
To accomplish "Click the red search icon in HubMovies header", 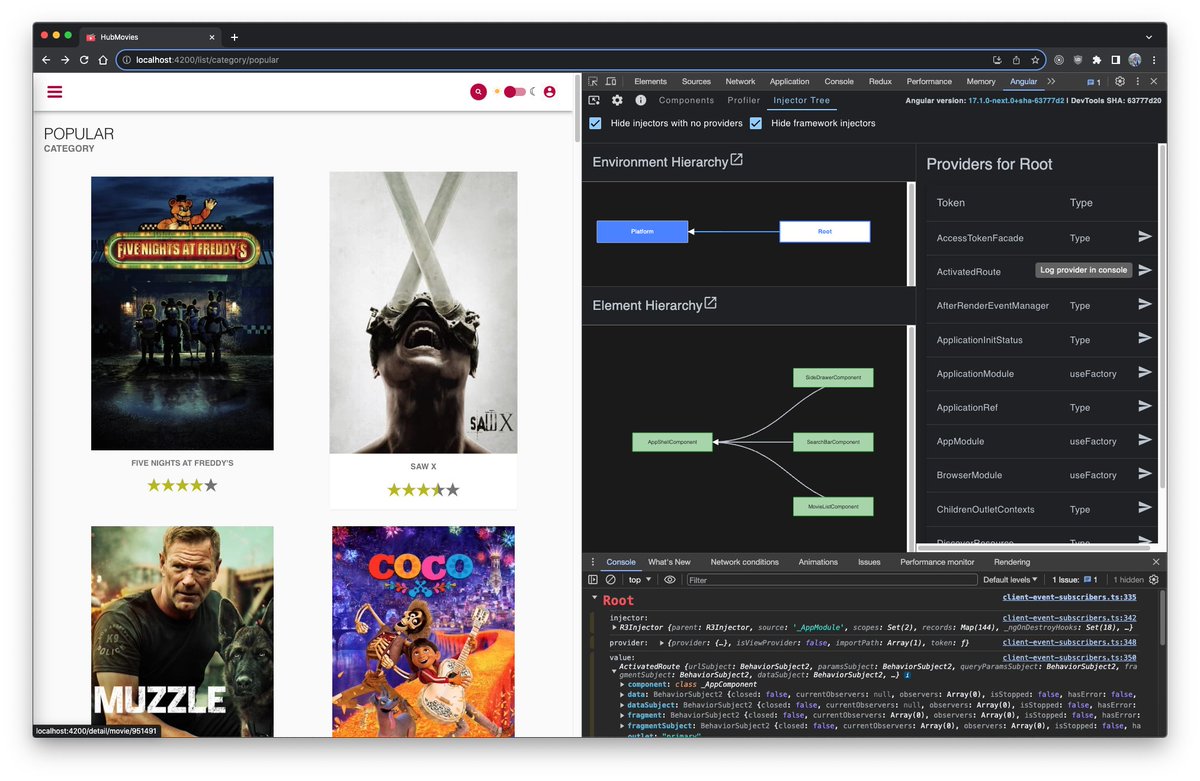I will pyautogui.click(x=479, y=92).
